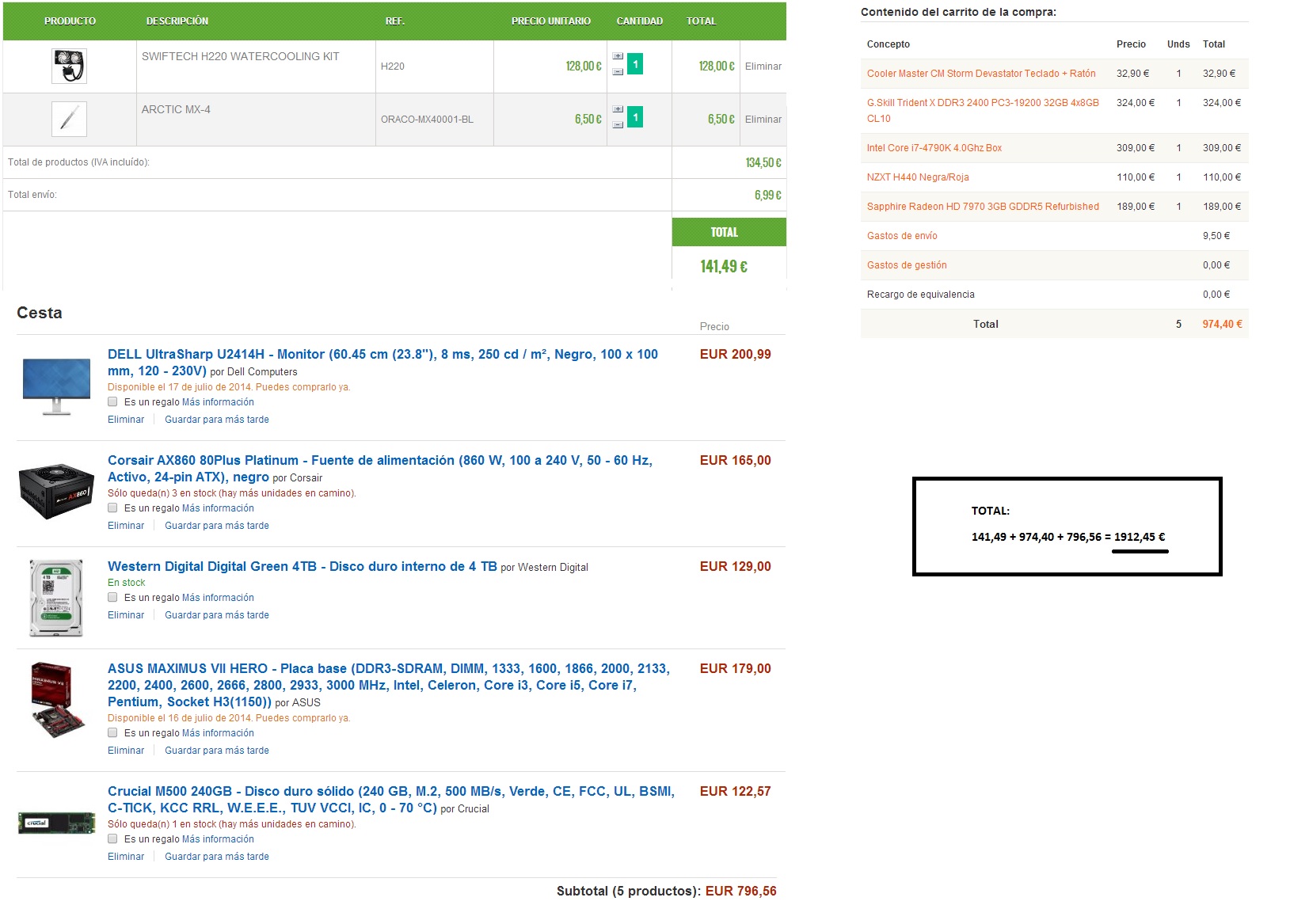Remove the Corsair AX860 from the Cesta

(x=126, y=526)
